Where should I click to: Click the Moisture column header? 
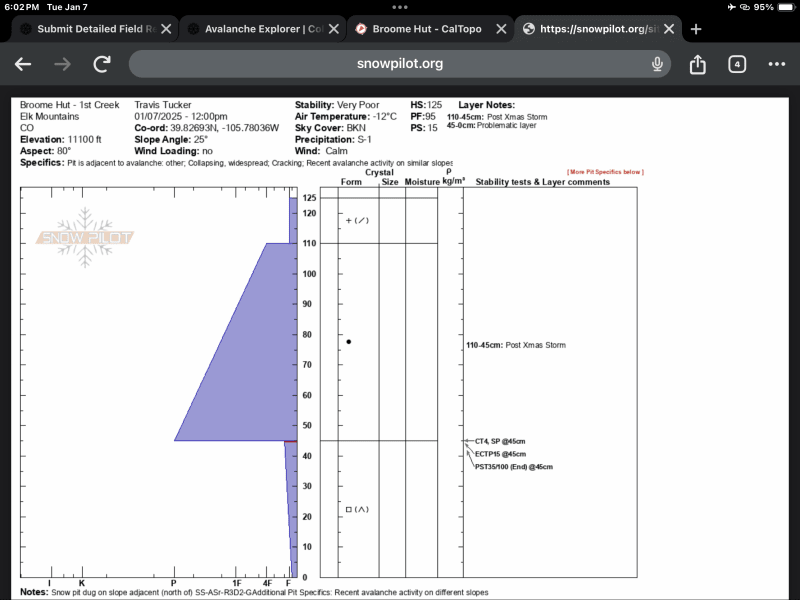pyautogui.click(x=422, y=182)
